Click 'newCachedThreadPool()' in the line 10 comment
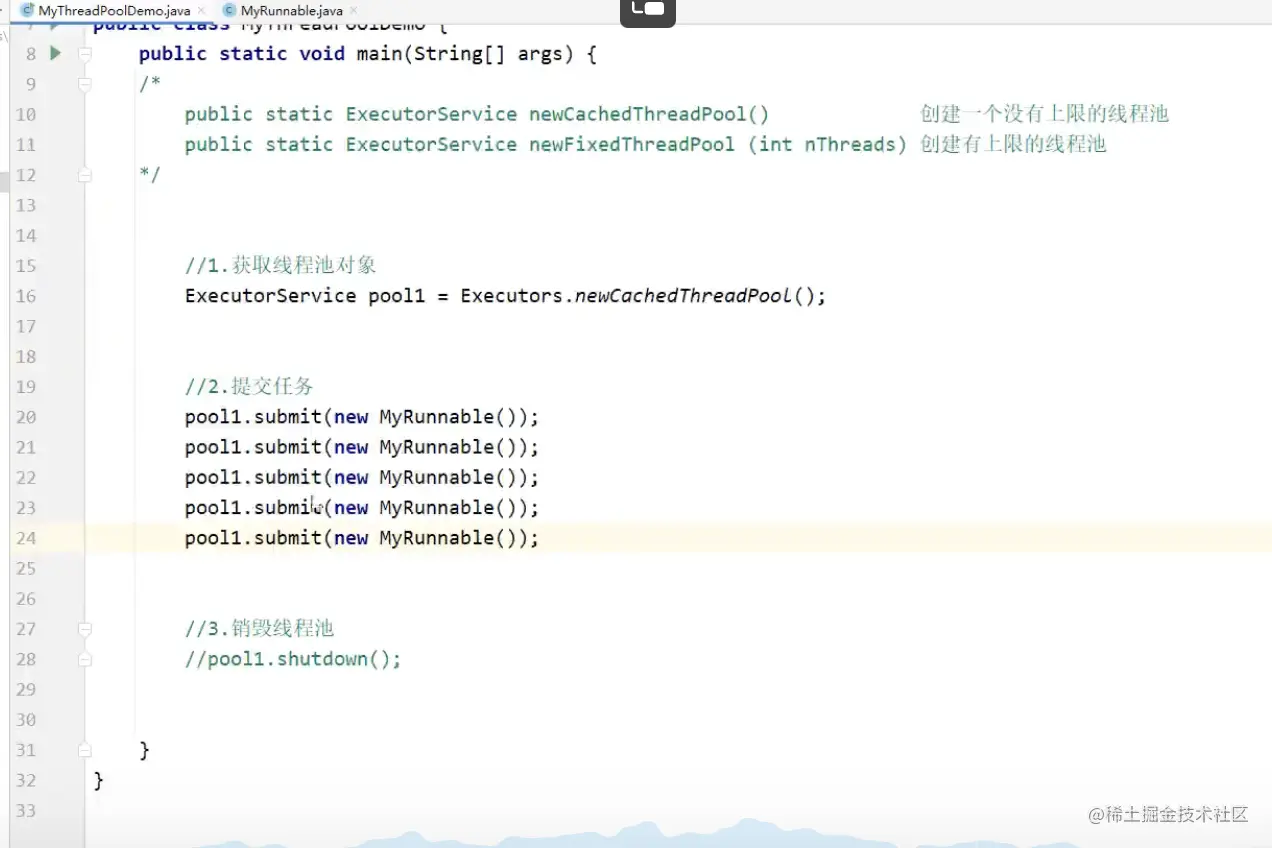1272x848 pixels. click(x=649, y=114)
